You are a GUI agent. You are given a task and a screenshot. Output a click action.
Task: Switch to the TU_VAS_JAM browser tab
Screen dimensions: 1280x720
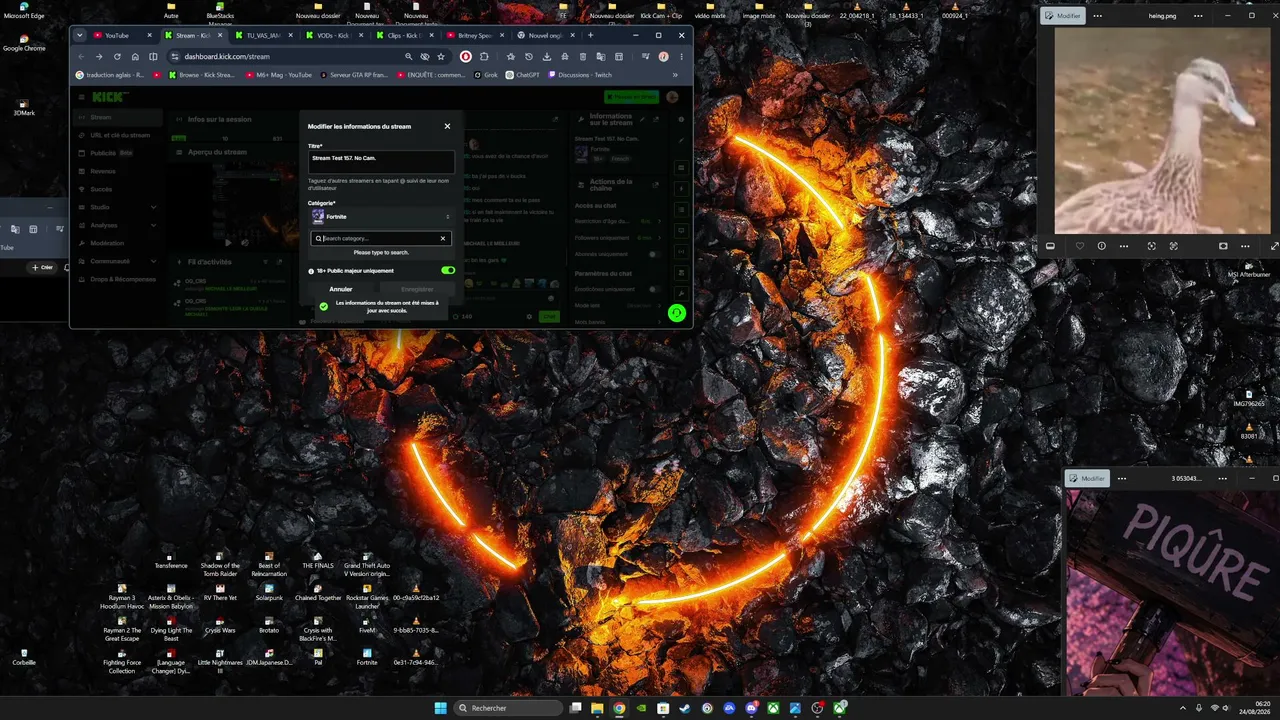pos(264,35)
